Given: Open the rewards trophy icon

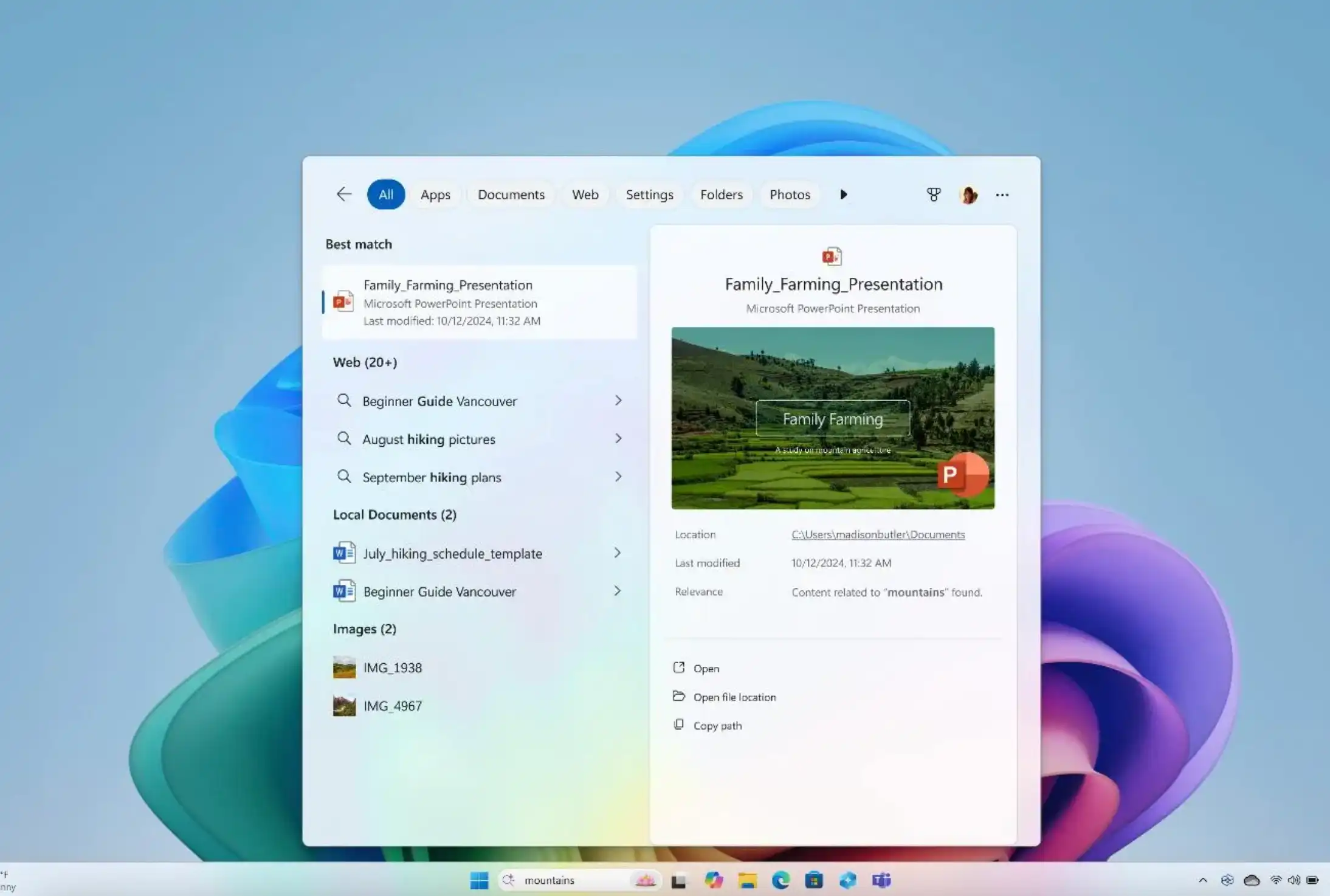Looking at the screenshot, I should tap(933, 195).
